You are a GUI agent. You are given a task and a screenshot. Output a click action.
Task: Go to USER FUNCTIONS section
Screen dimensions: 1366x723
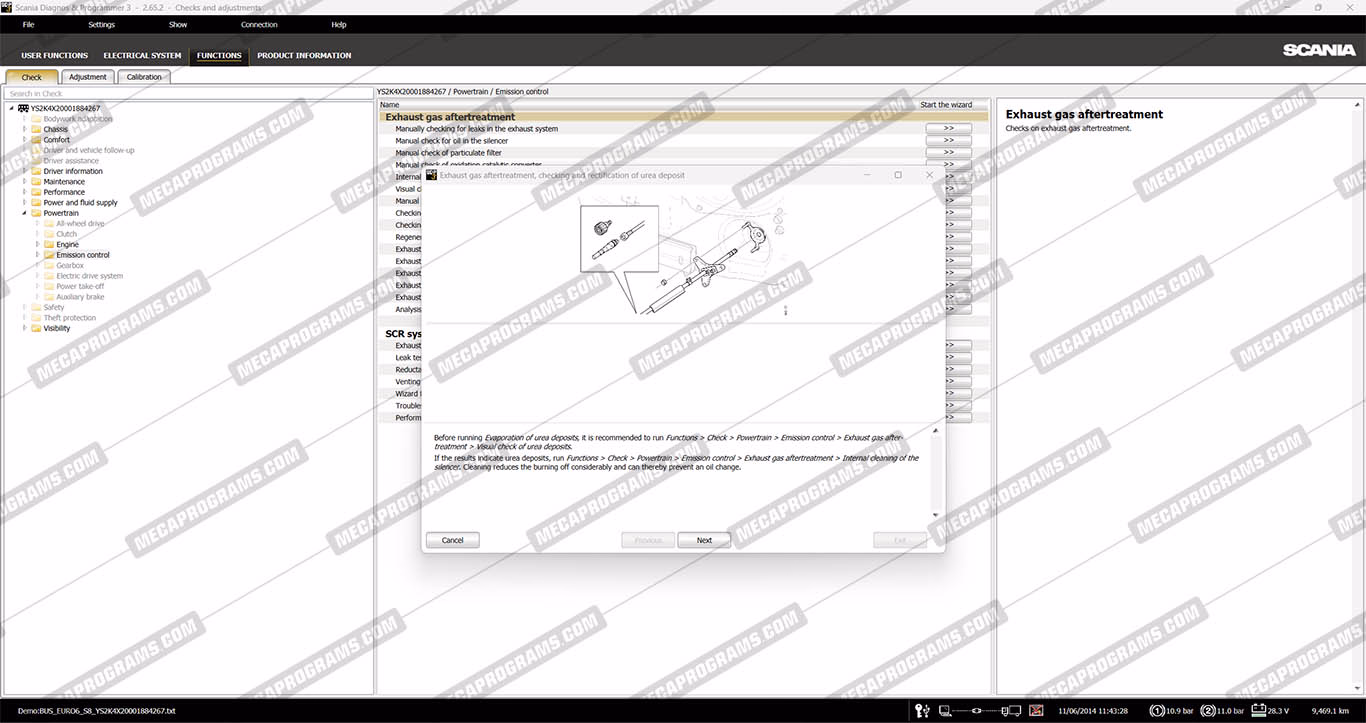55,56
